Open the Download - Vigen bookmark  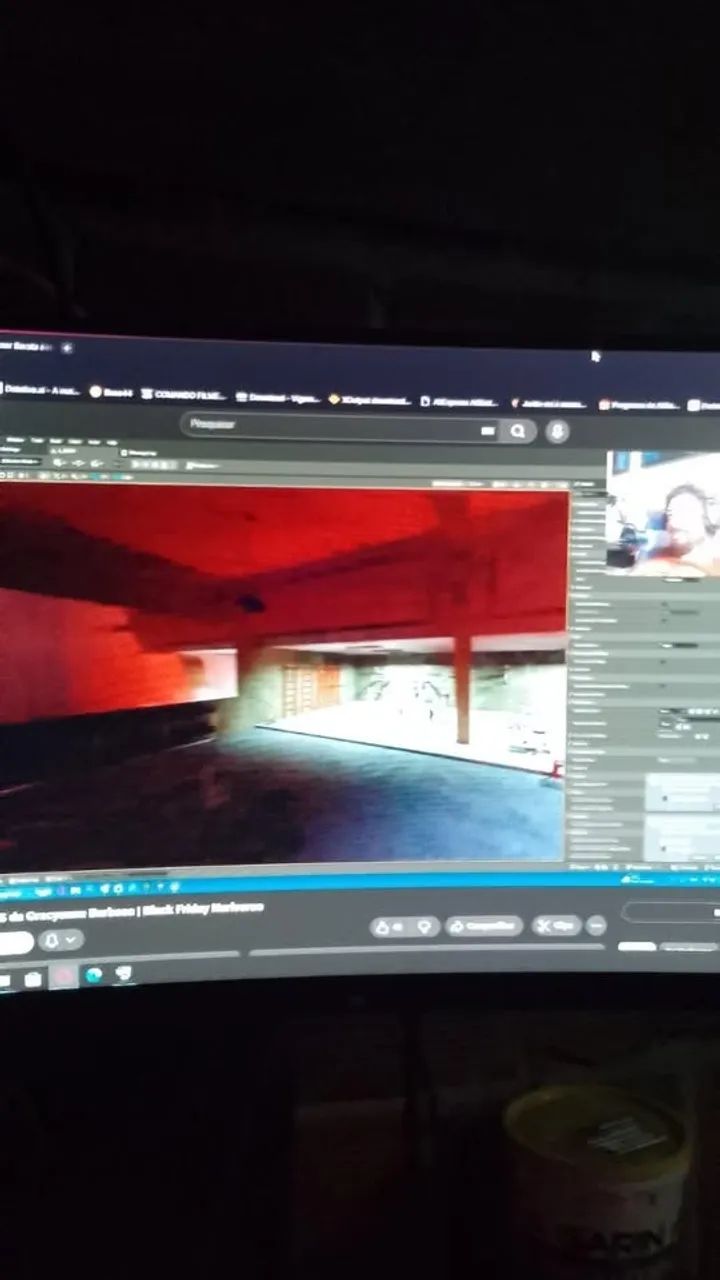pos(277,397)
